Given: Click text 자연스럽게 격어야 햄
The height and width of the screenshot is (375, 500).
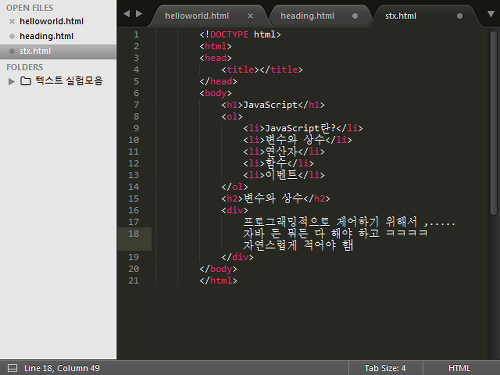Looking at the screenshot, I should (x=298, y=245).
